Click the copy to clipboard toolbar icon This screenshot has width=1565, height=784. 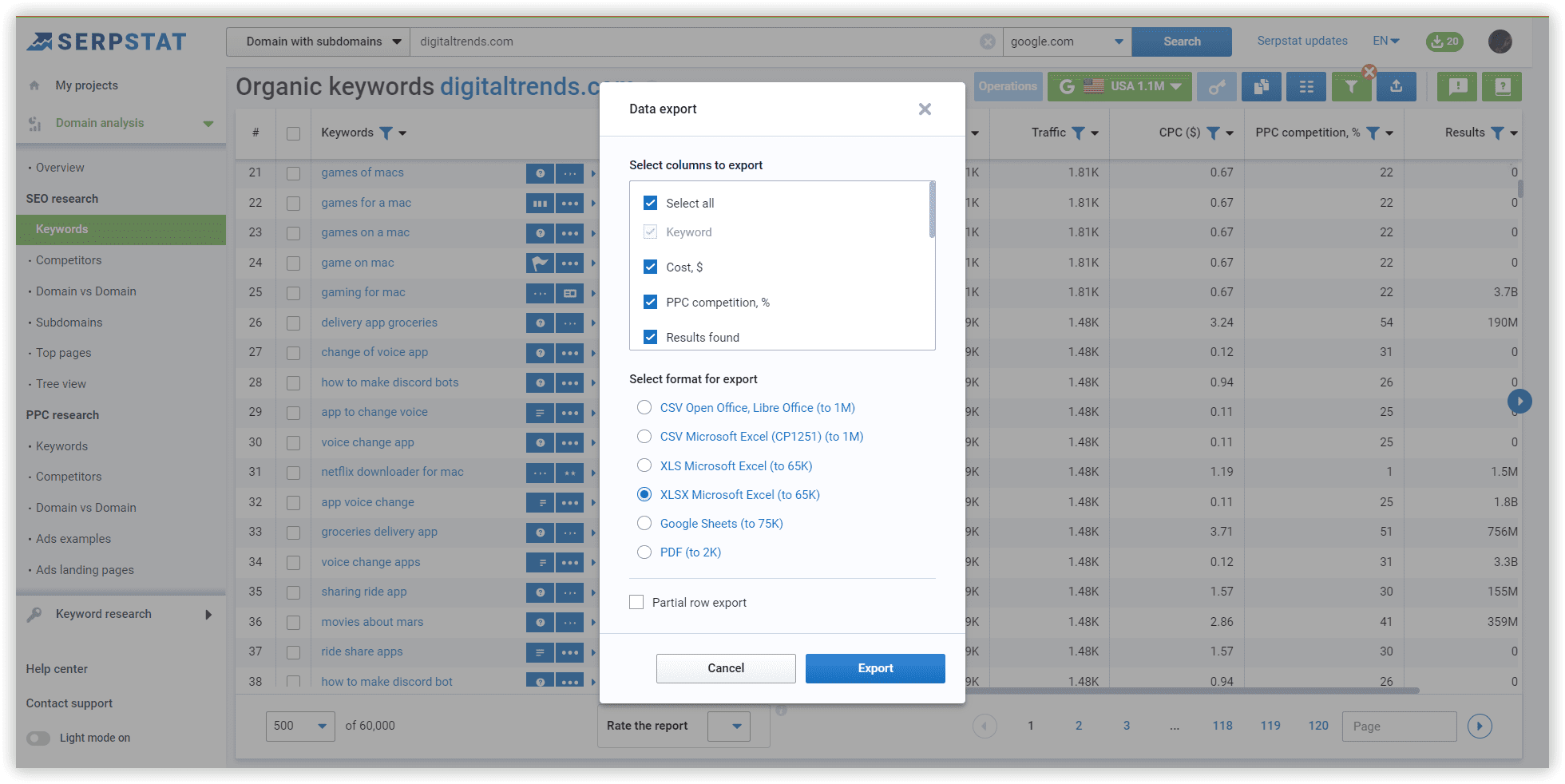pyautogui.click(x=1262, y=86)
